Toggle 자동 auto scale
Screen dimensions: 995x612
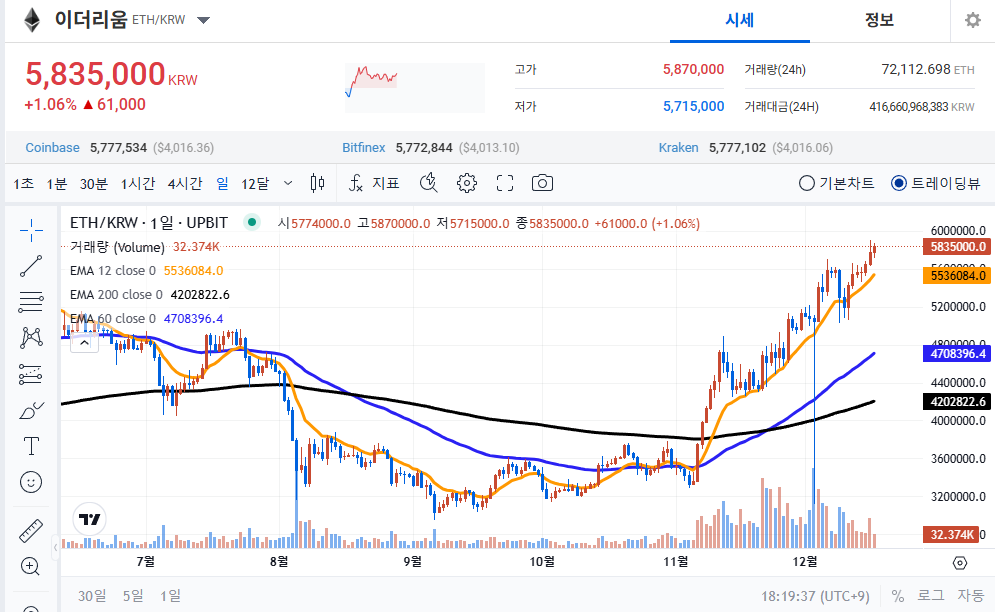(x=970, y=595)
